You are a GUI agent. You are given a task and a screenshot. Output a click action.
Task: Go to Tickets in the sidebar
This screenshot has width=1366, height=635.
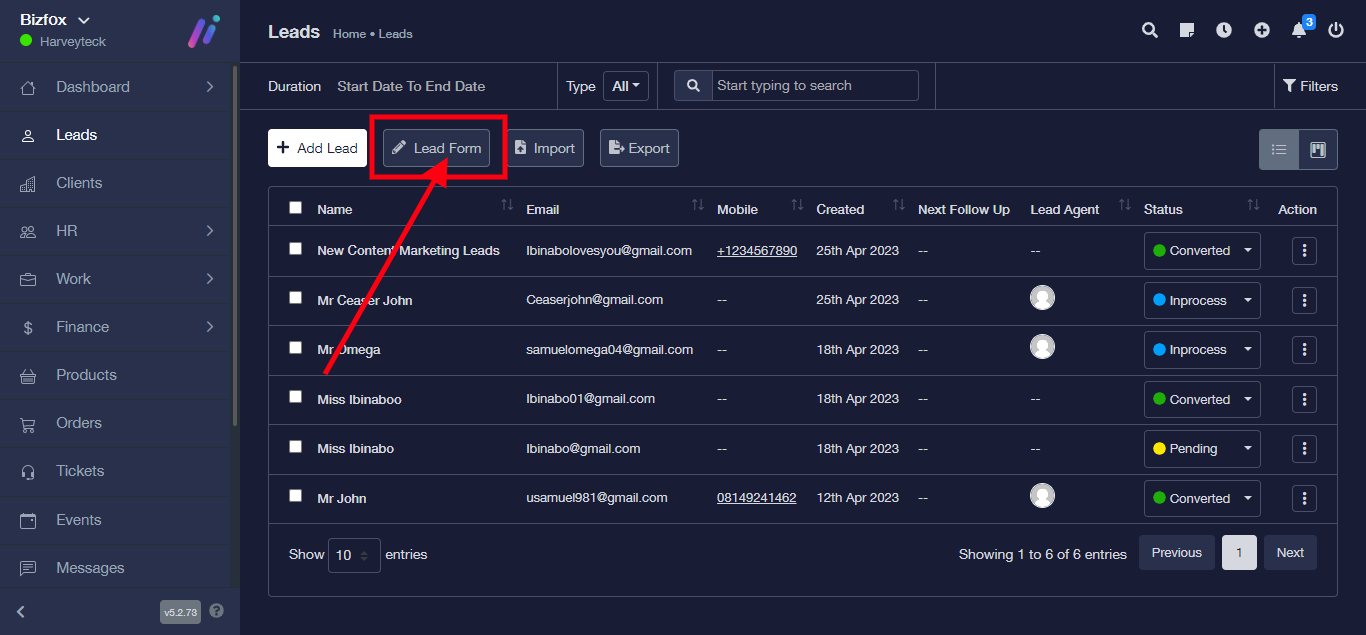[x=80, y=471]
